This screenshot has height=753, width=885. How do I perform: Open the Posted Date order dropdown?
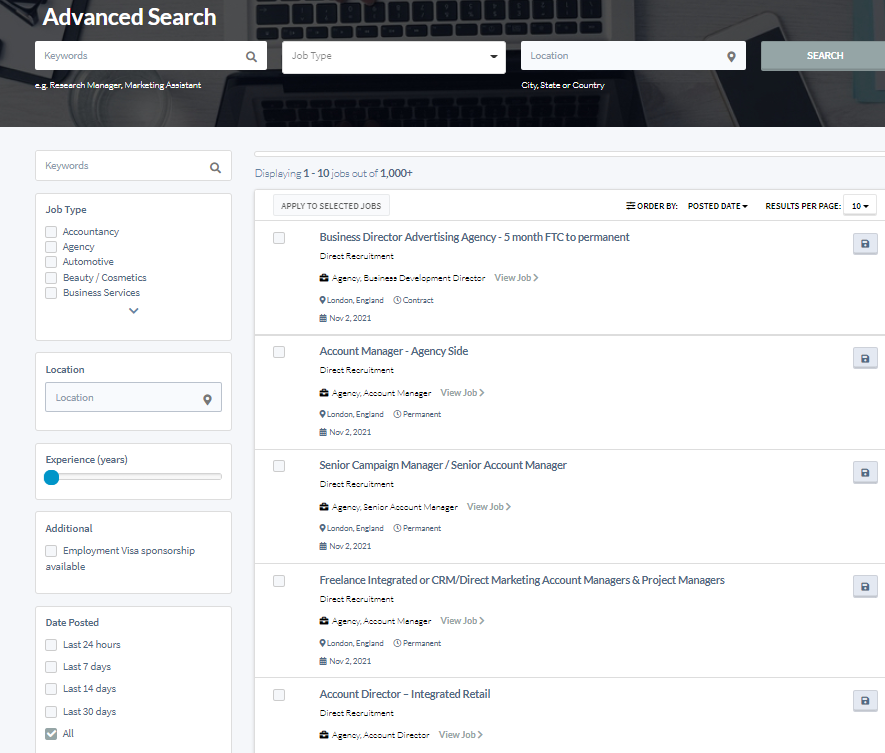click(717, 206)
